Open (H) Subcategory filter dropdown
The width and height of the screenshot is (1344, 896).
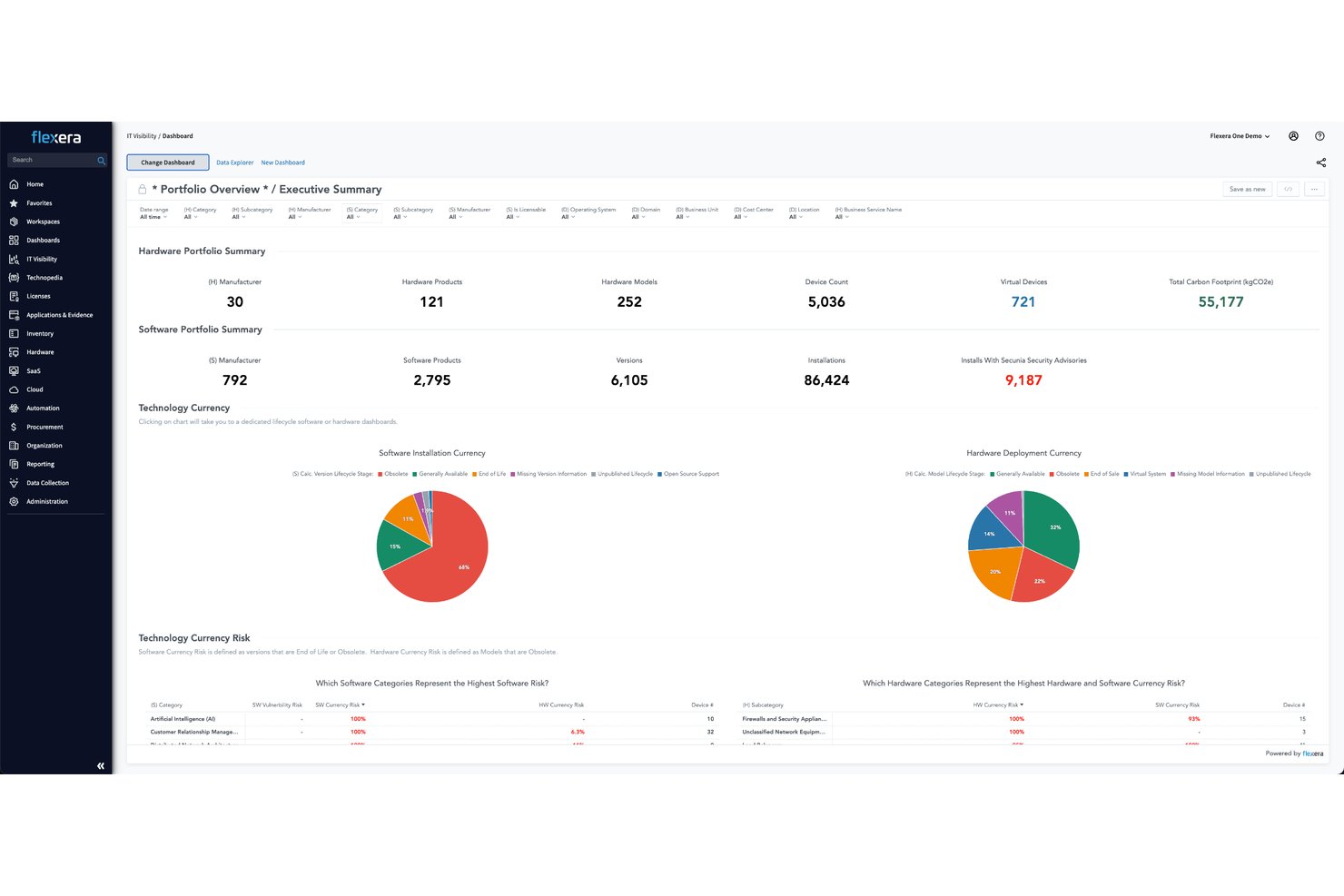252,213
